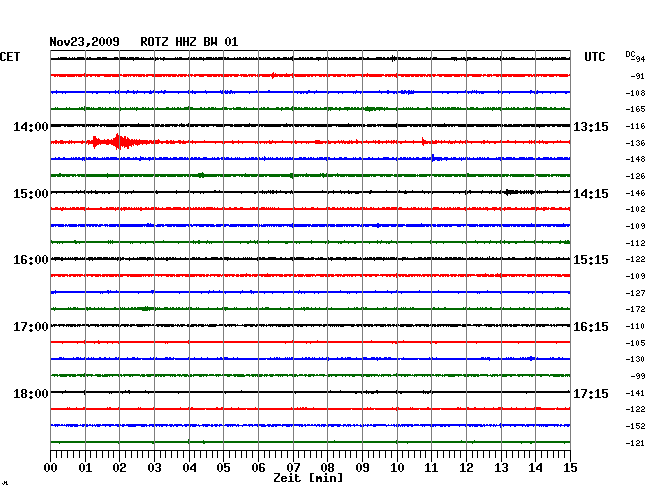
Task: Click the DC offset value "-165"
Action: (x=635, y=109)
